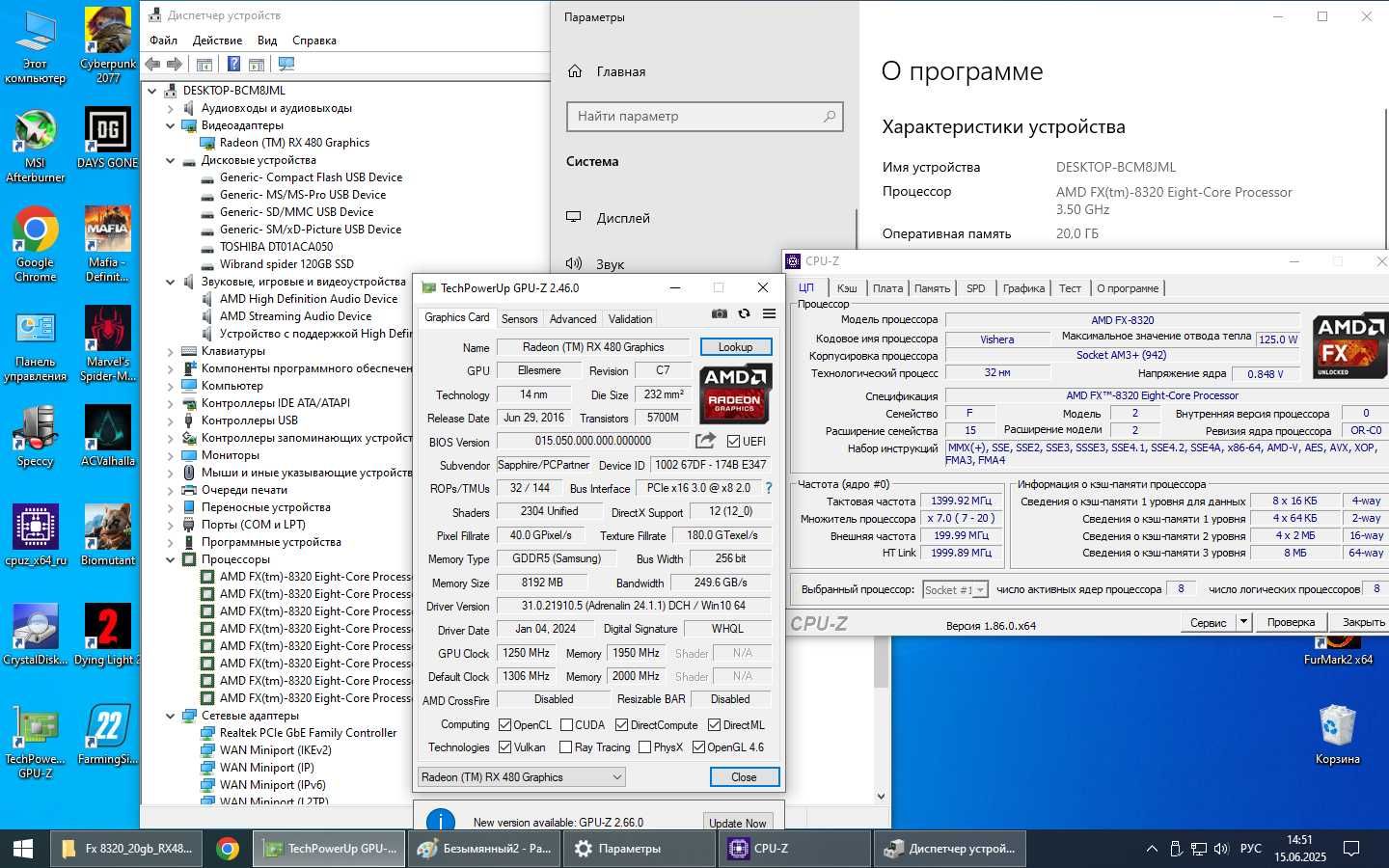Toggle the DirectCompute checkbox
Screen dimensions: 1389x868
click(621, 725)
